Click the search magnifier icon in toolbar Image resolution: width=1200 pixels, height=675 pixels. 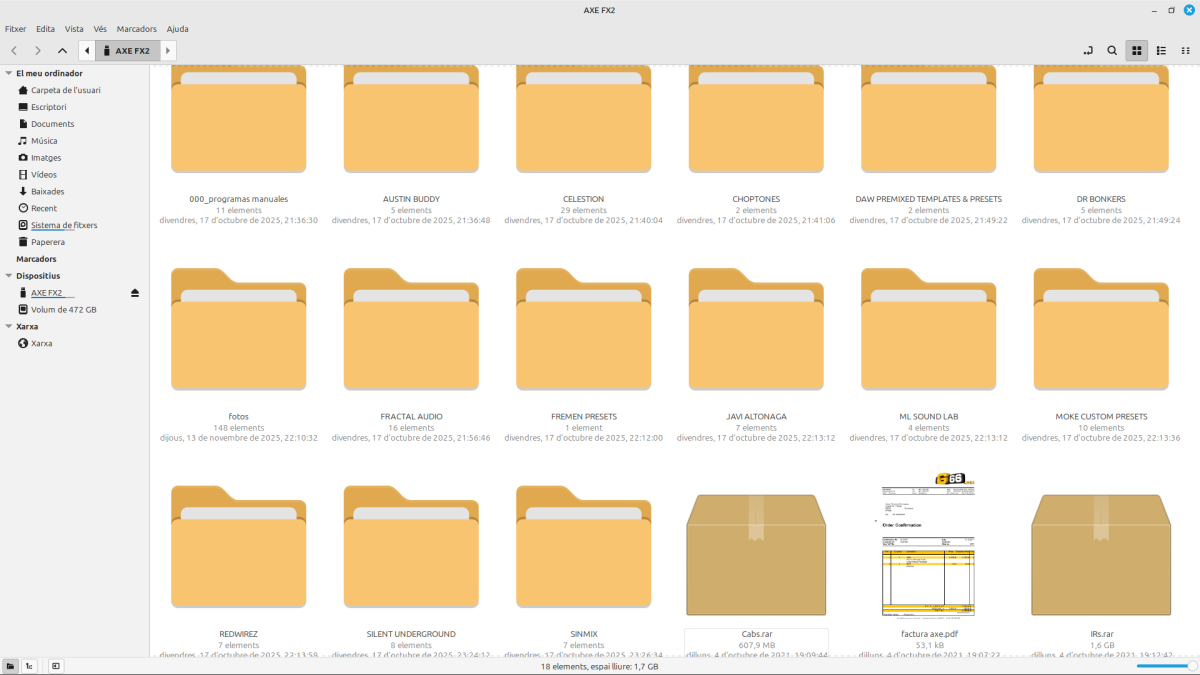click(x=1112, y=50)
